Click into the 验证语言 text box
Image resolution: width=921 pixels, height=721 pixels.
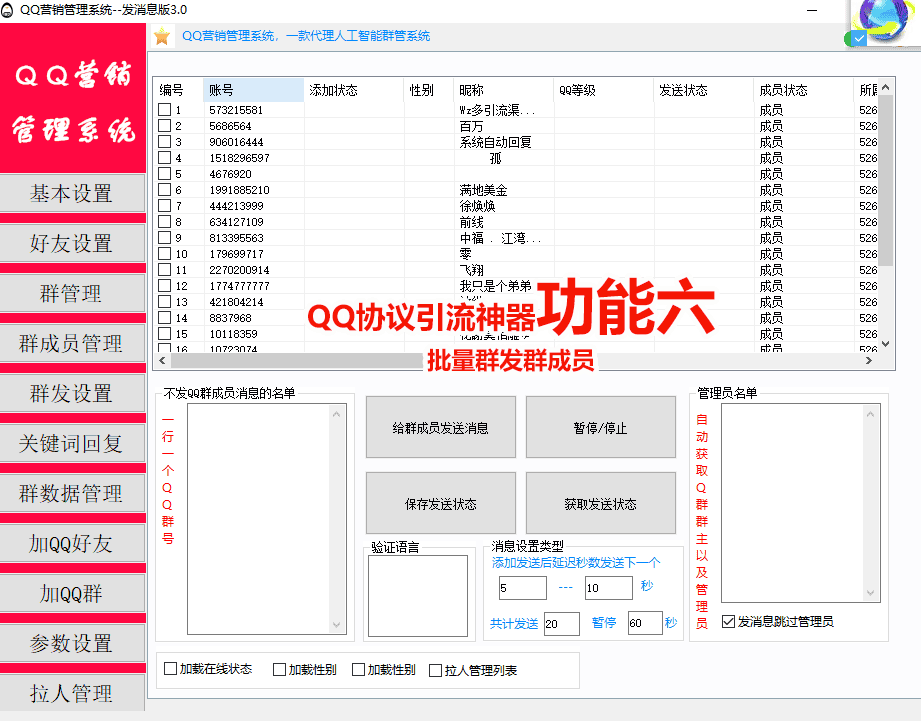pyautogui.click(x=418, y=595)
